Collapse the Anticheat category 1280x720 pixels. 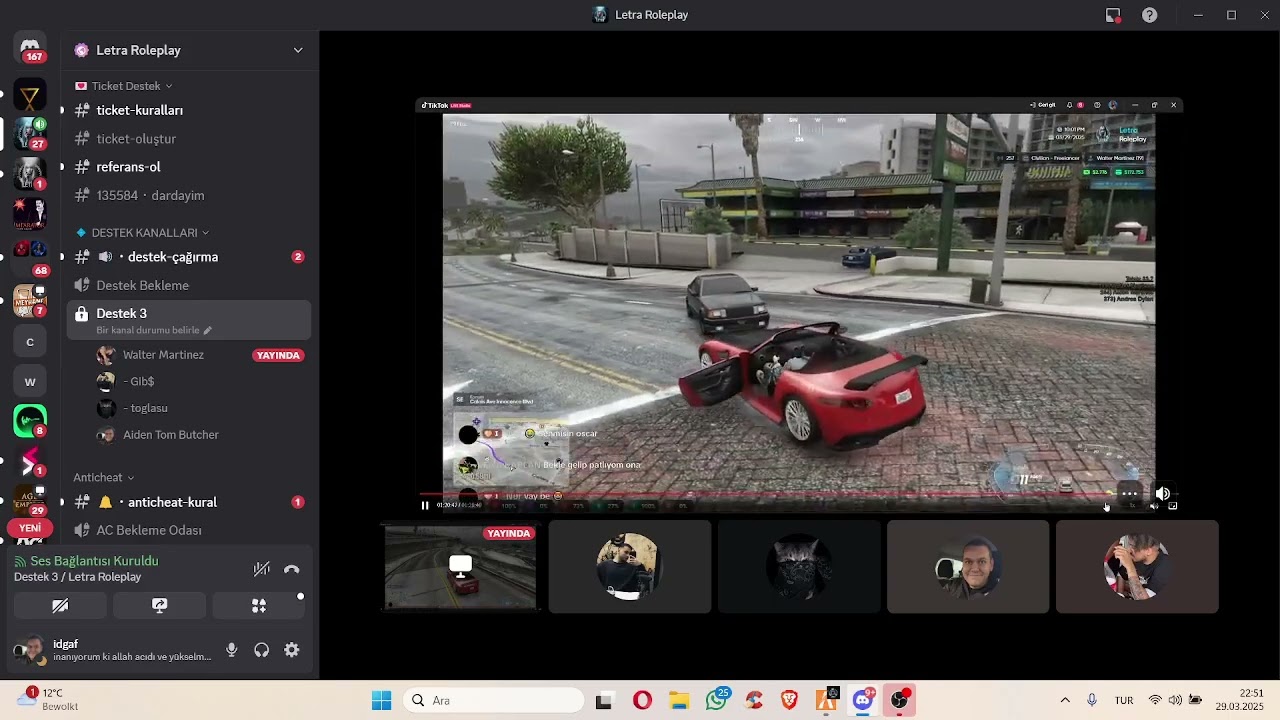click(104, 477)
